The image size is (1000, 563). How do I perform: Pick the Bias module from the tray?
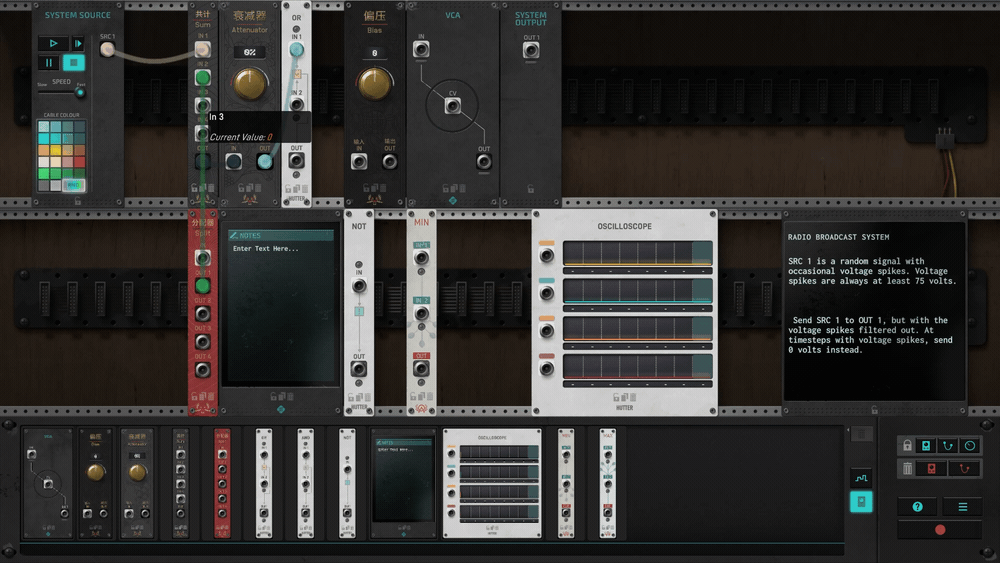coord(96,483)
